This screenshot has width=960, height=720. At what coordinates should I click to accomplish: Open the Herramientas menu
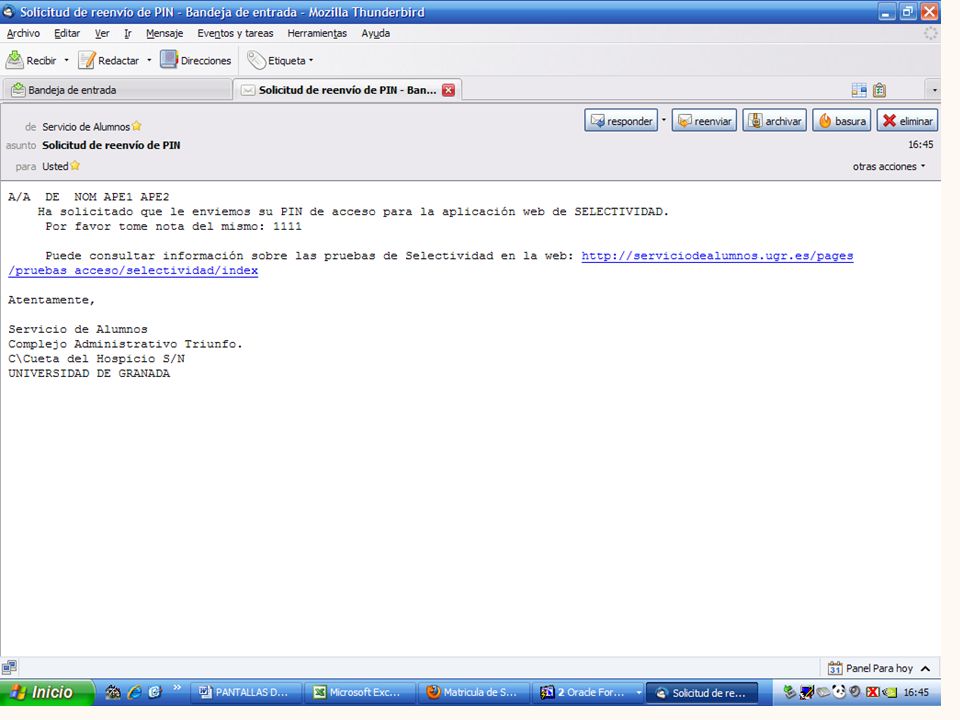pyautogui.click(x=317, y=33)
